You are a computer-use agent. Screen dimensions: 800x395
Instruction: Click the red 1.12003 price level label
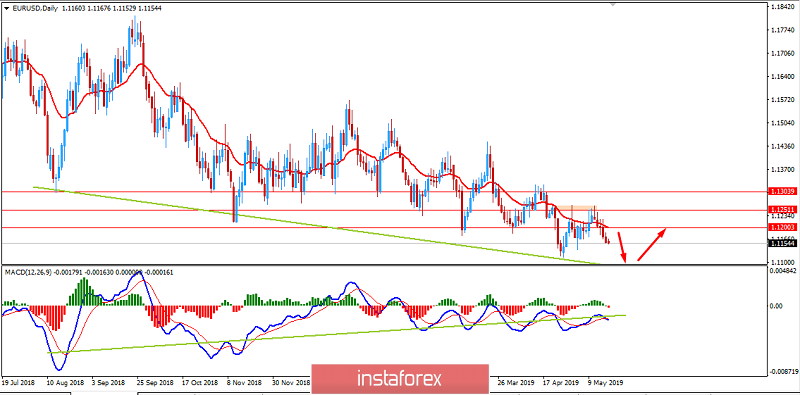[x=784, y=228]
